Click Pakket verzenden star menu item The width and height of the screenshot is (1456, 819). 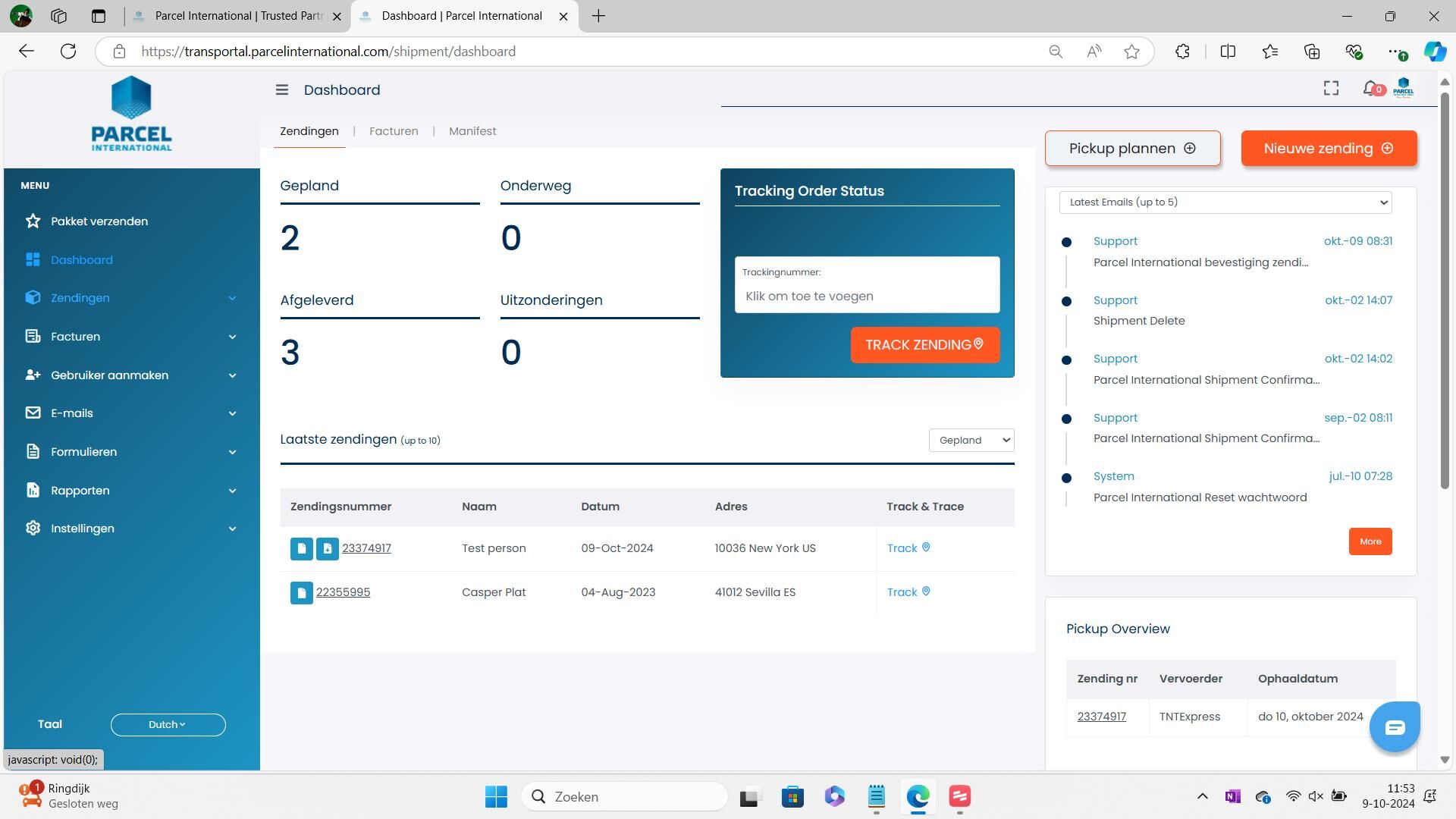pyautogui.click(x=99, y=221)
